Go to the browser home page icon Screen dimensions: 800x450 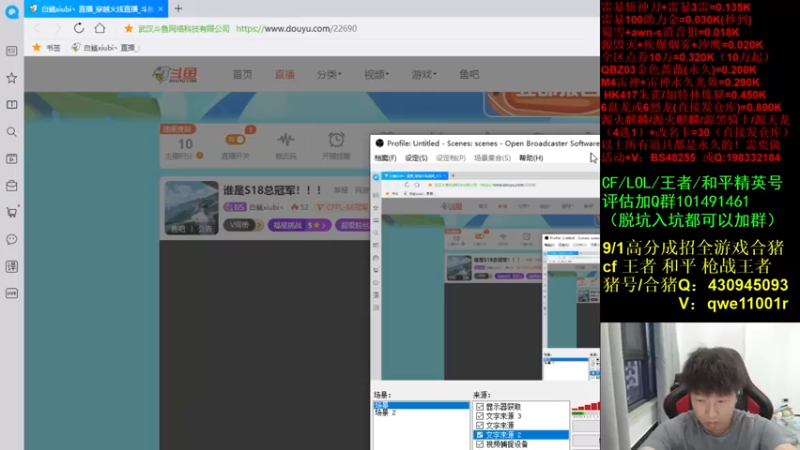pyautogui.click(x=100, y=28)
